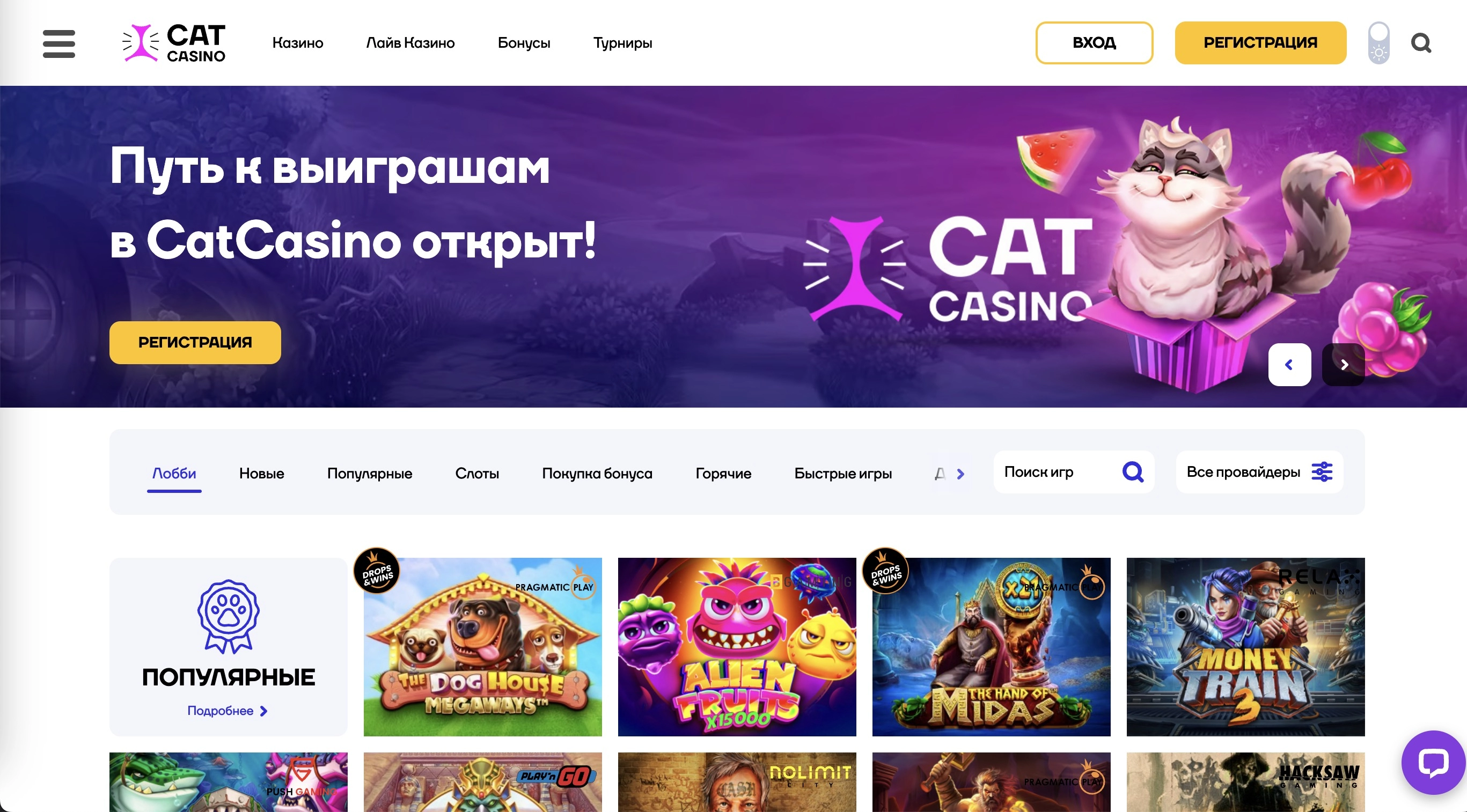Select the Слоты category tab
1467x812 pixels.
click(x=476, y=474)
